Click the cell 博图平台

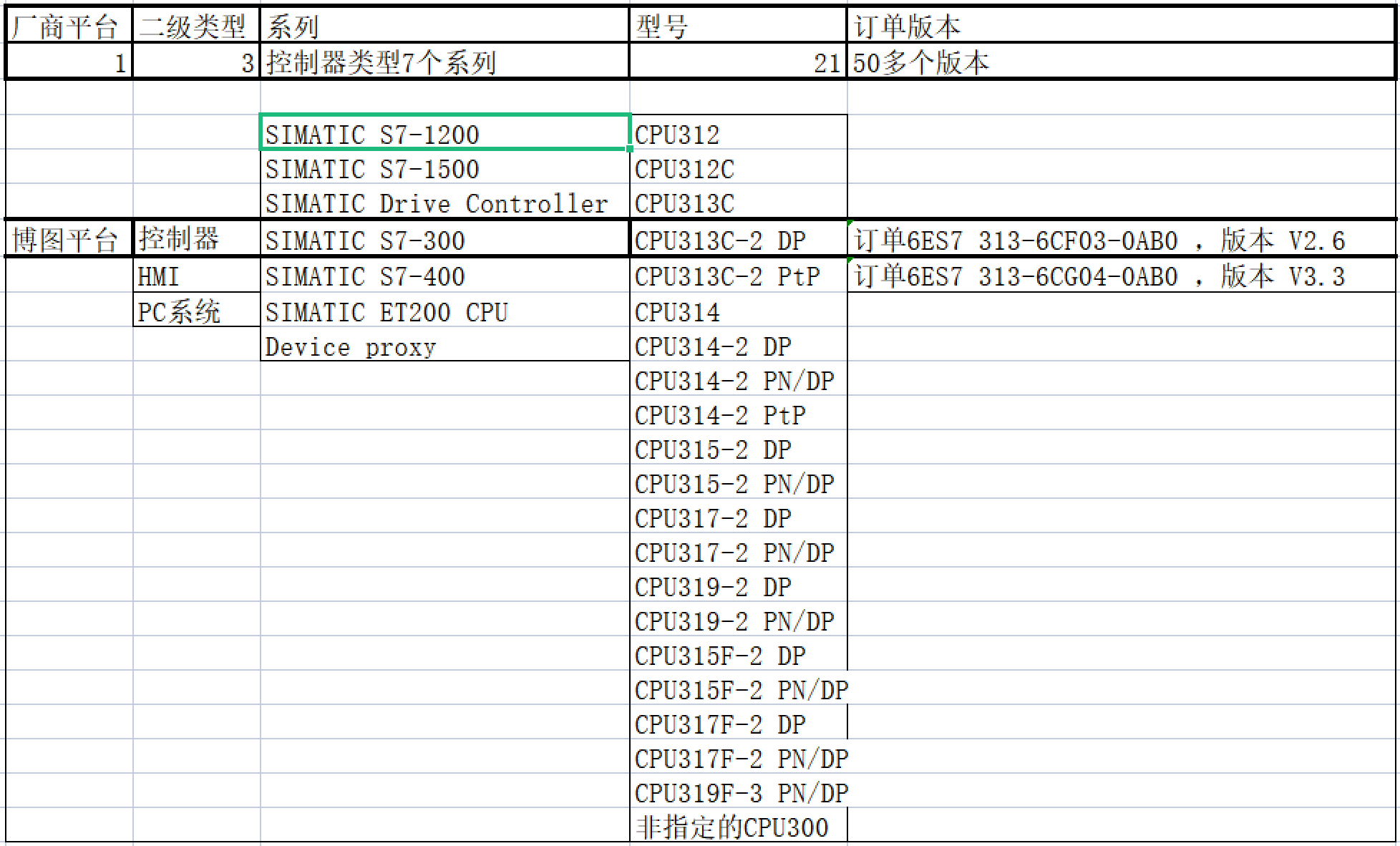click(69, 238)
